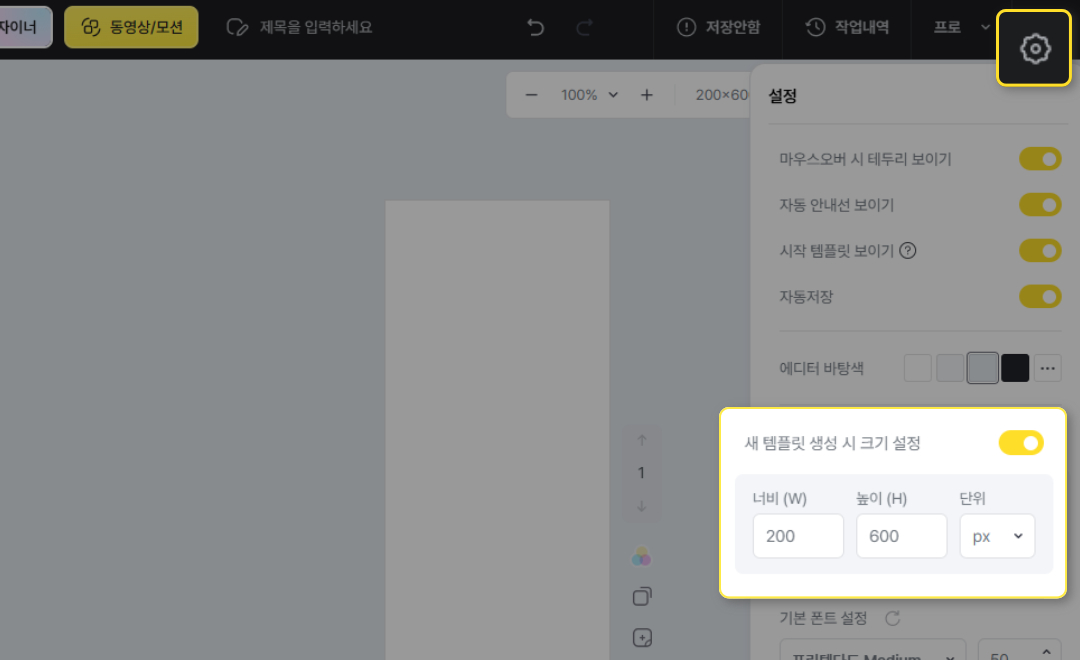The width and height of the screenshot is (1080, 660).
Task: Click the help icon beside 시작 템플릿 보이기
Action: (x=908, y=251)
